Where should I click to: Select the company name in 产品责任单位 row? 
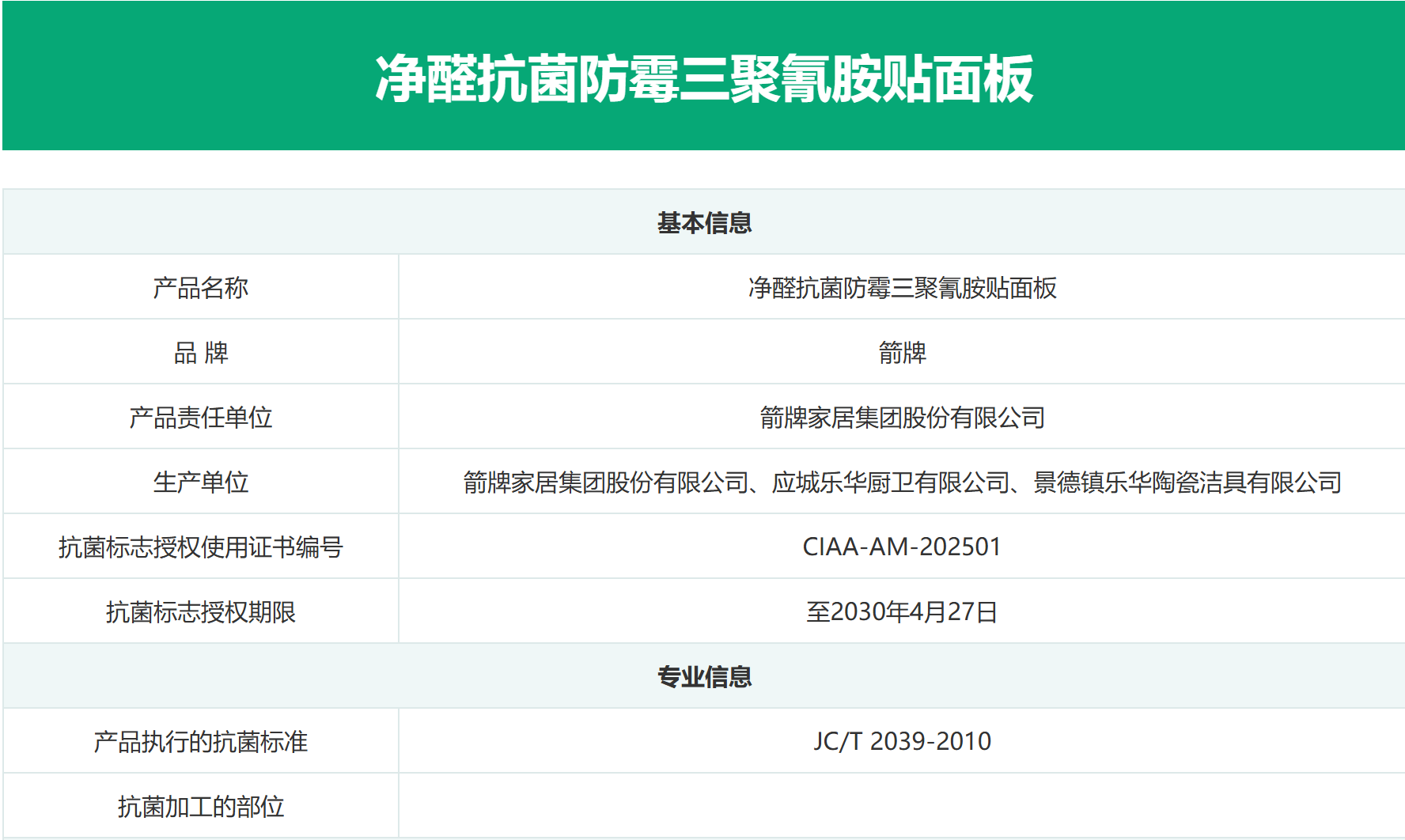[x=902, y=418]
